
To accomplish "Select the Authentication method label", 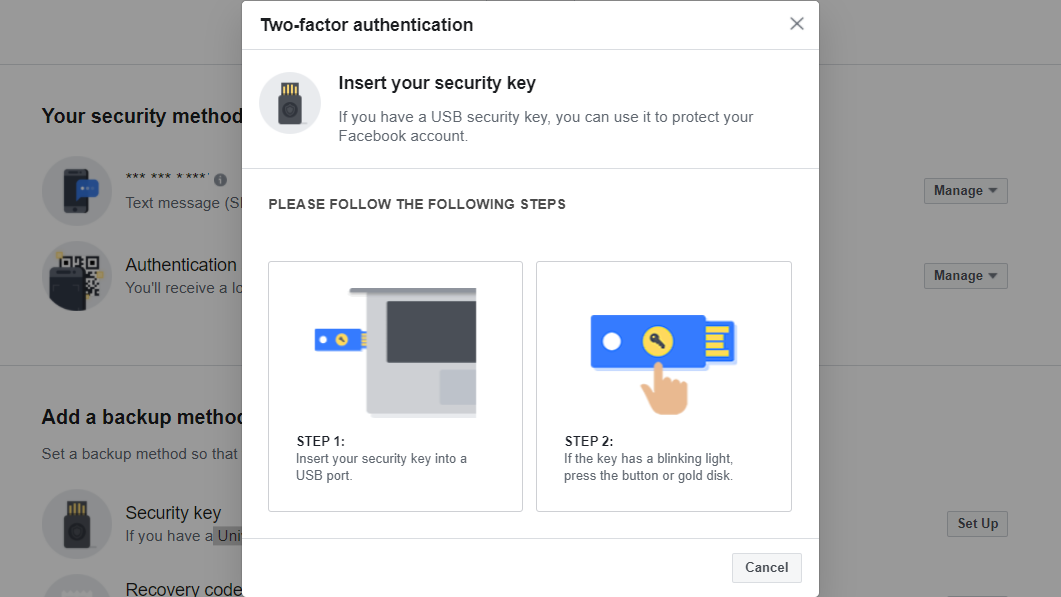I will click(181, 265).
